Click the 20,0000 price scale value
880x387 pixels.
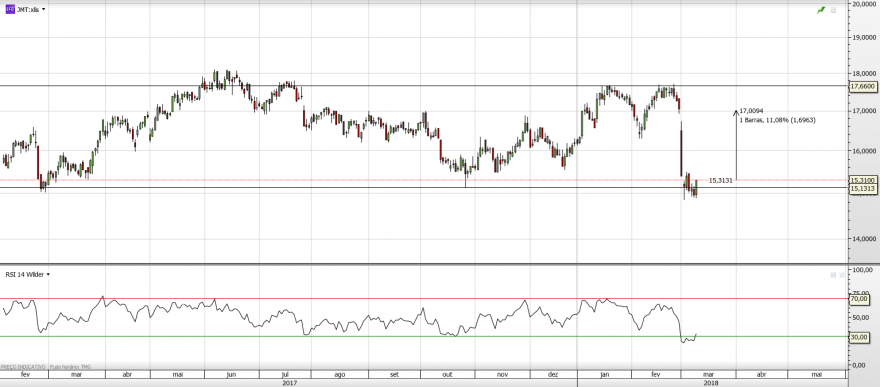point(865,4)
